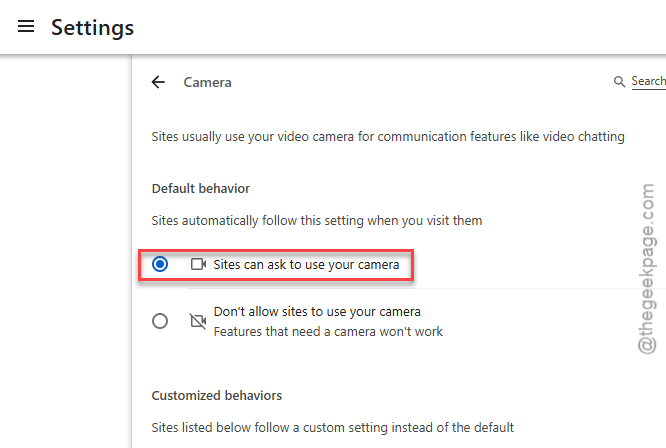Click the empty left sidebar panel
Screen dimensions: 666x448
click(x=65, y=251)
